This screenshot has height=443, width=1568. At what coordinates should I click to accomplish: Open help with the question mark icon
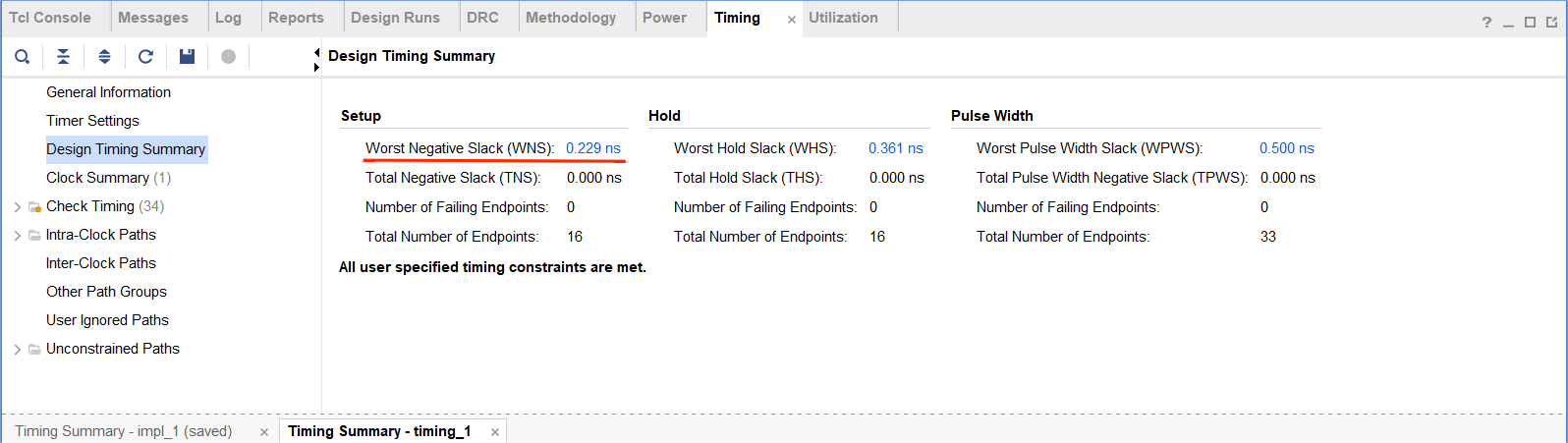click(1486, 23)
